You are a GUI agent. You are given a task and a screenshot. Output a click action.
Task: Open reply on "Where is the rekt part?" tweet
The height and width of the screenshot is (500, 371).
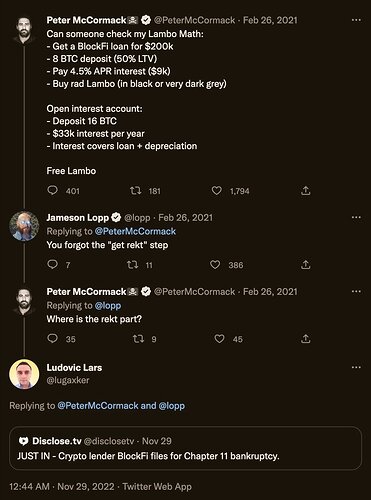click(x=53, y=339)
